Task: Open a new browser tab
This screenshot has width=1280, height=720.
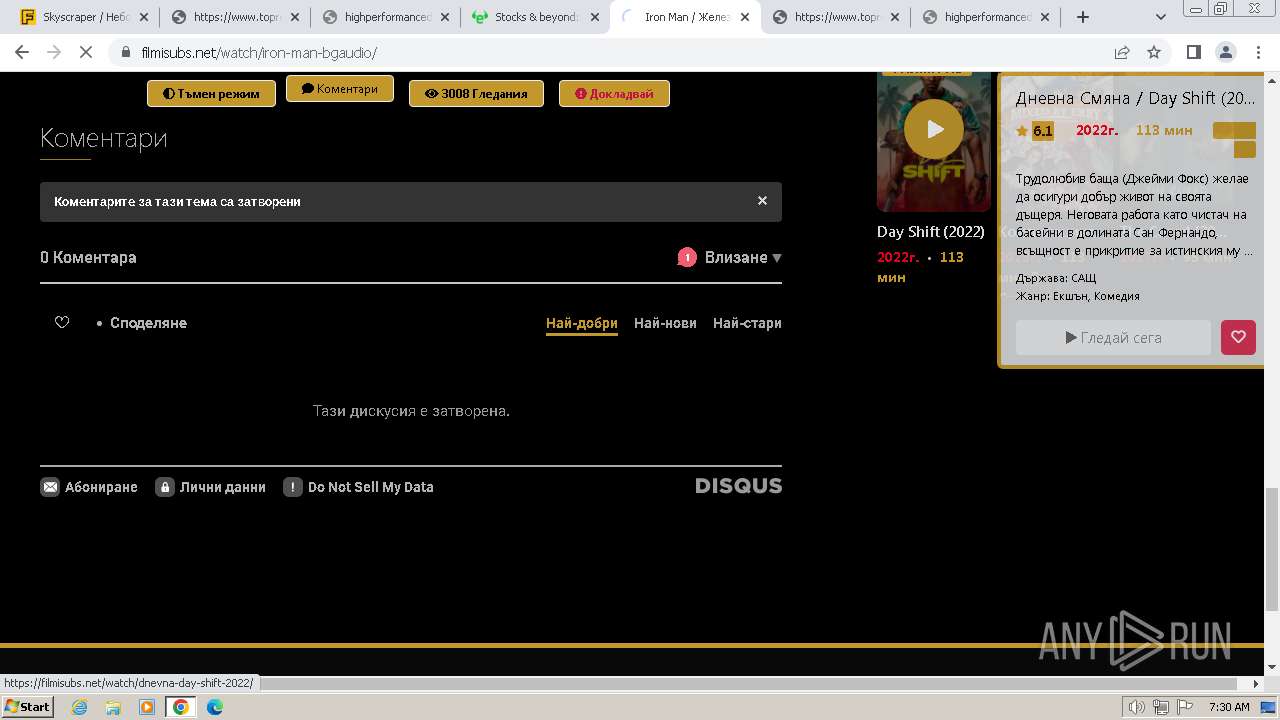Action: tap(1082, 17)
